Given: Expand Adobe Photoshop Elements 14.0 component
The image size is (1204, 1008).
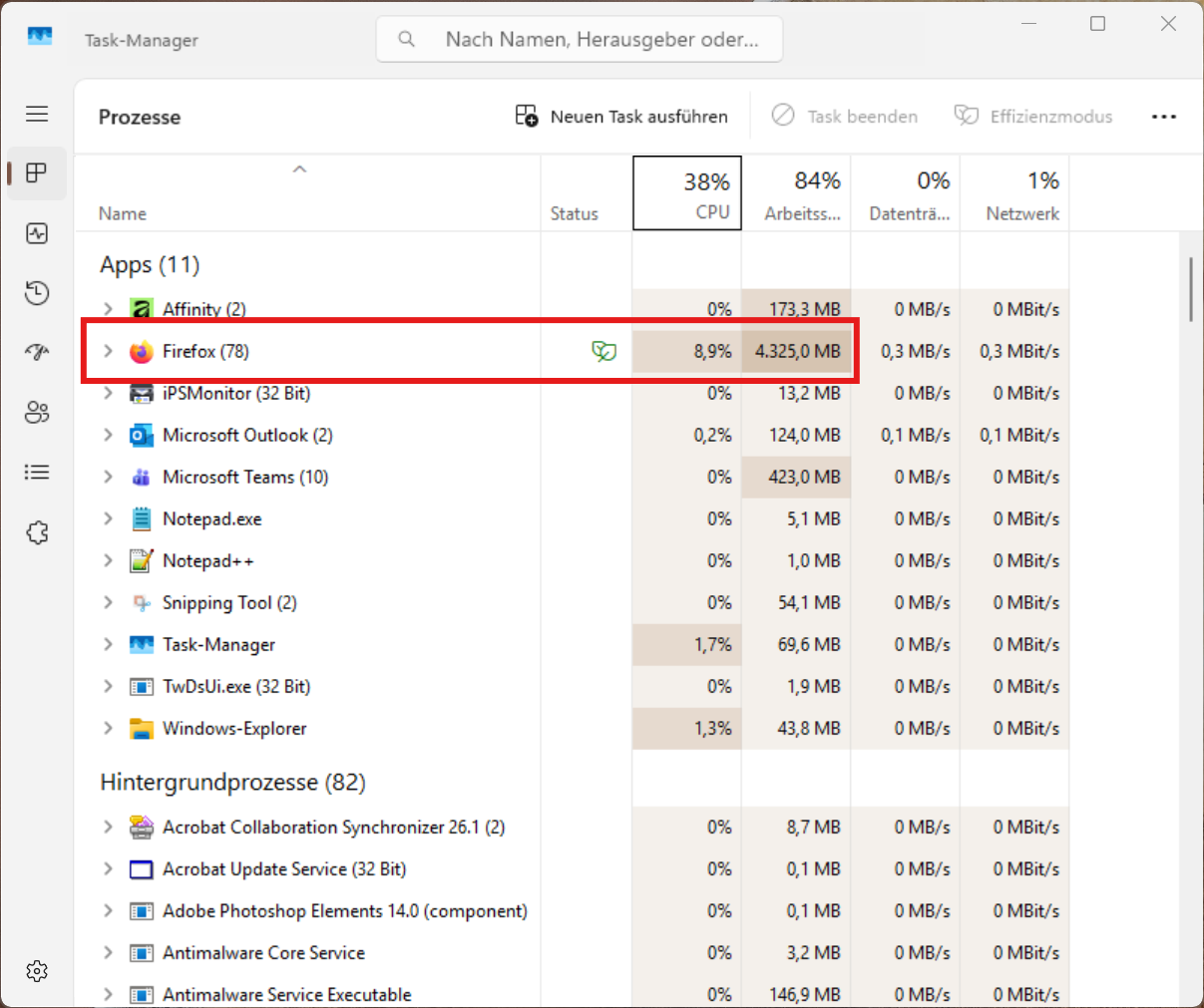Looking at the screenshot, I should click(108, 910).
